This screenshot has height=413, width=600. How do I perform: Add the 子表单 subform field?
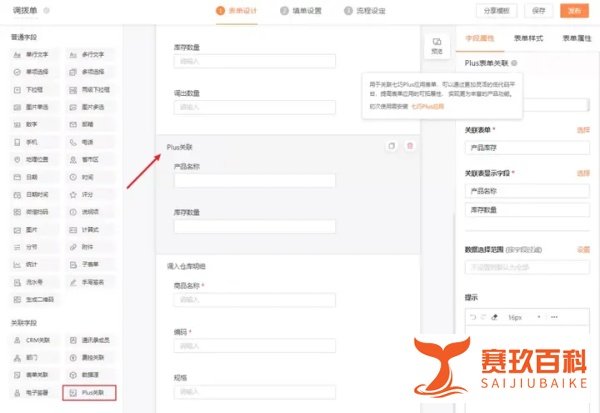point(90,264)
